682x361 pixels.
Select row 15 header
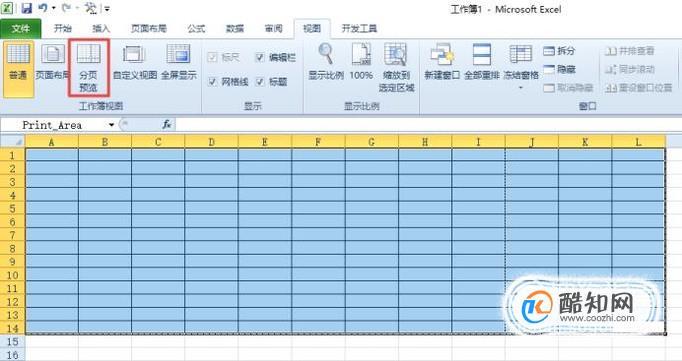coord(13,342)
